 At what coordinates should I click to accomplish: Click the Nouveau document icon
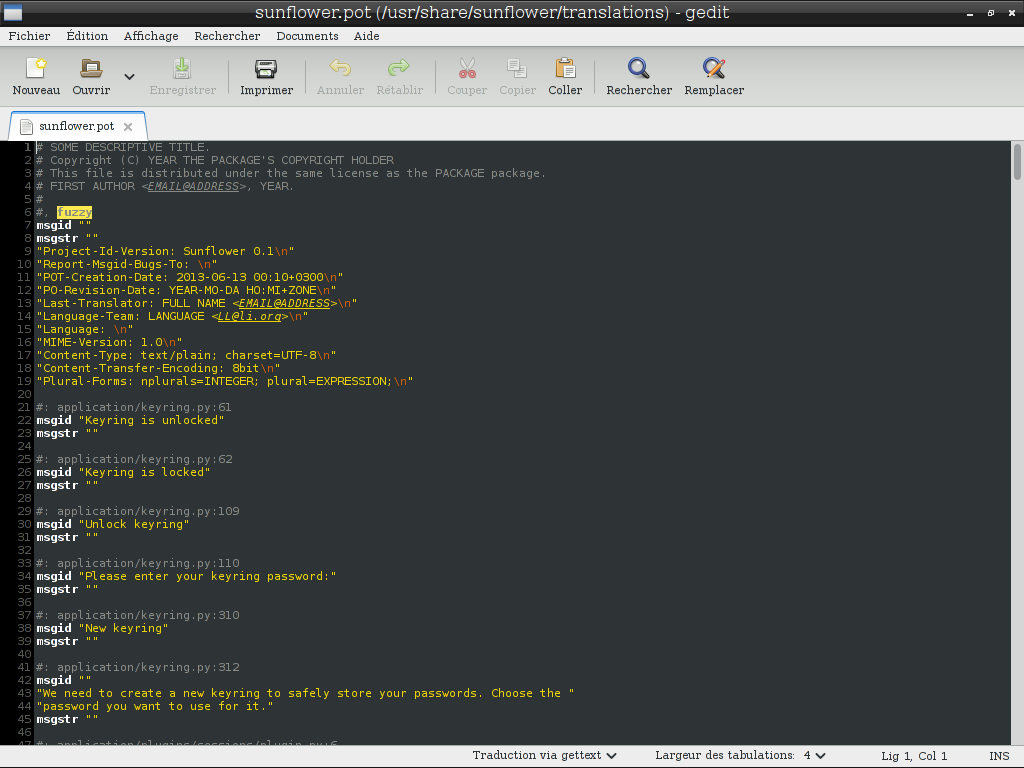coord(36,68)
